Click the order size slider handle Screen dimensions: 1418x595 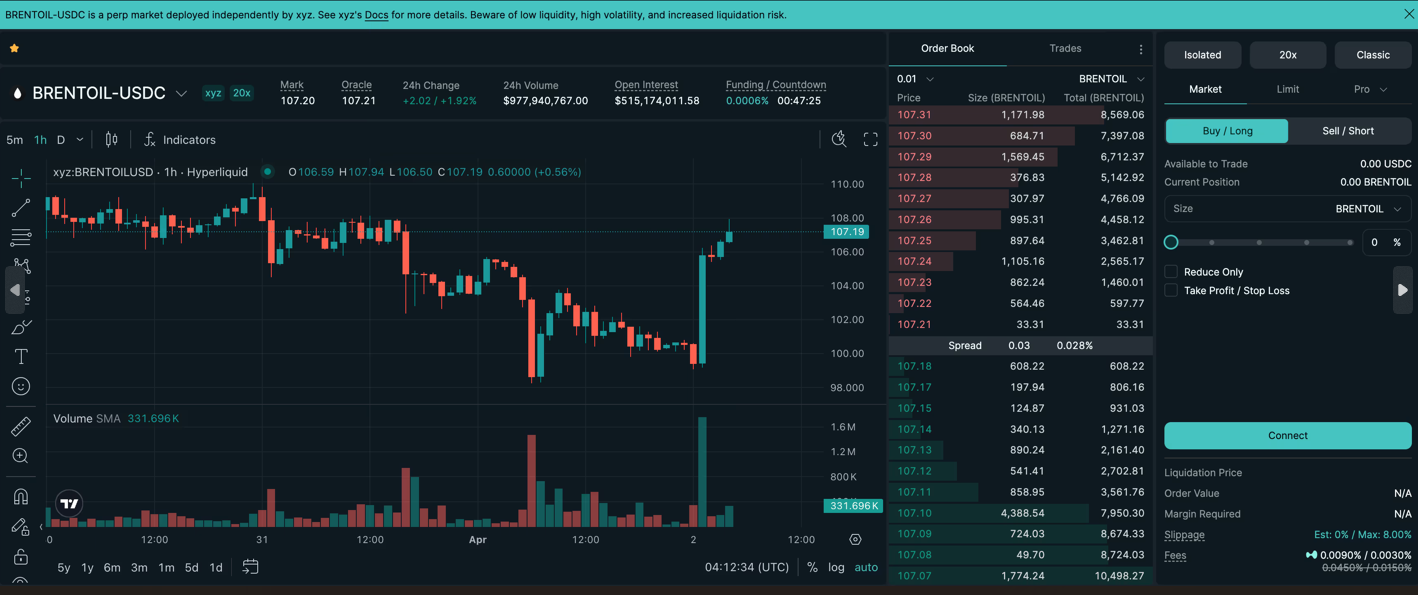[x=1171, y=242]
